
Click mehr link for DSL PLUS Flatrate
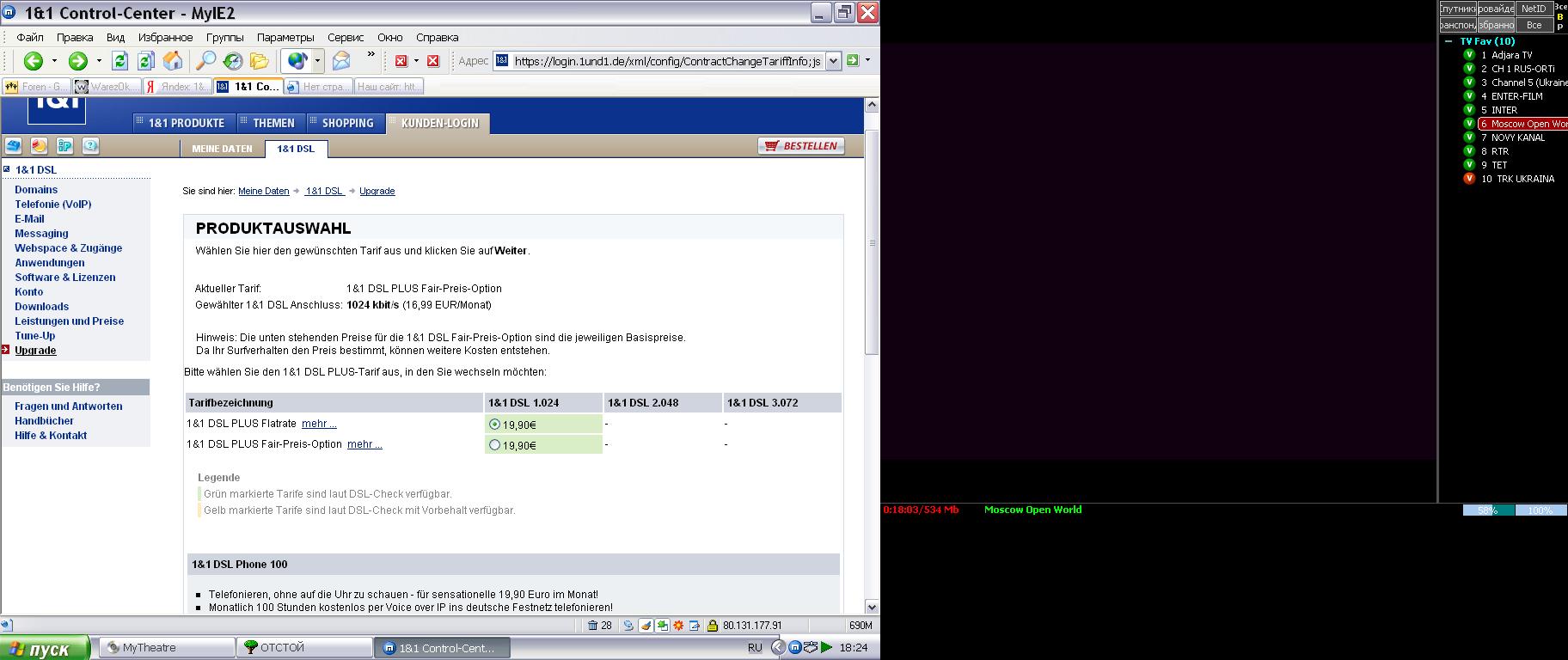319,424
